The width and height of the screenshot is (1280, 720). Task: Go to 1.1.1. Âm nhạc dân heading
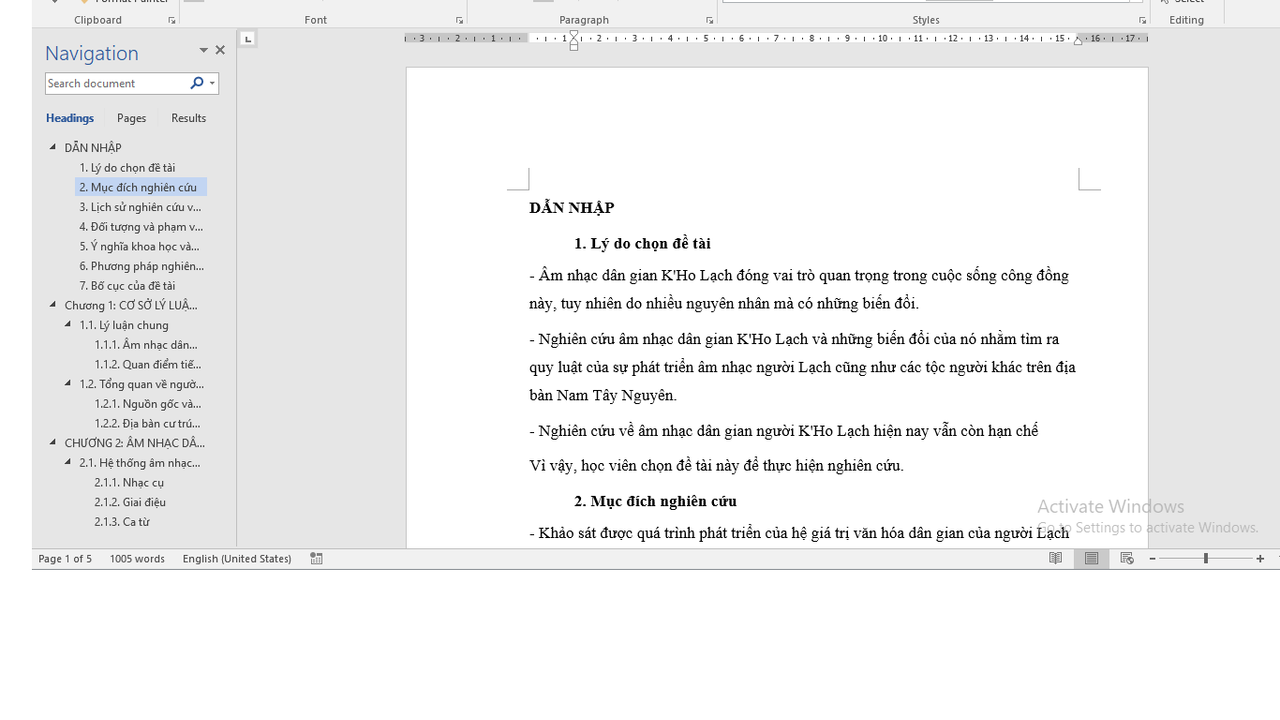[x=147, y=345]
